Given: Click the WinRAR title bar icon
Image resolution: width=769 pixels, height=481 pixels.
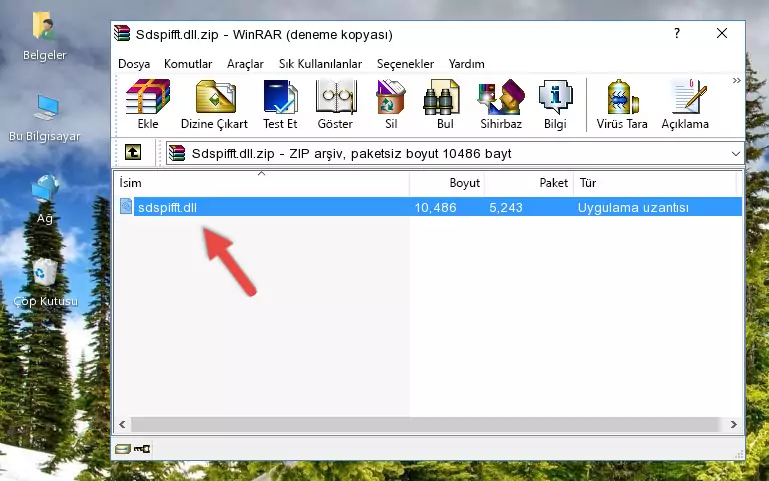Looking at the screenshot, I should pos(122,33).
